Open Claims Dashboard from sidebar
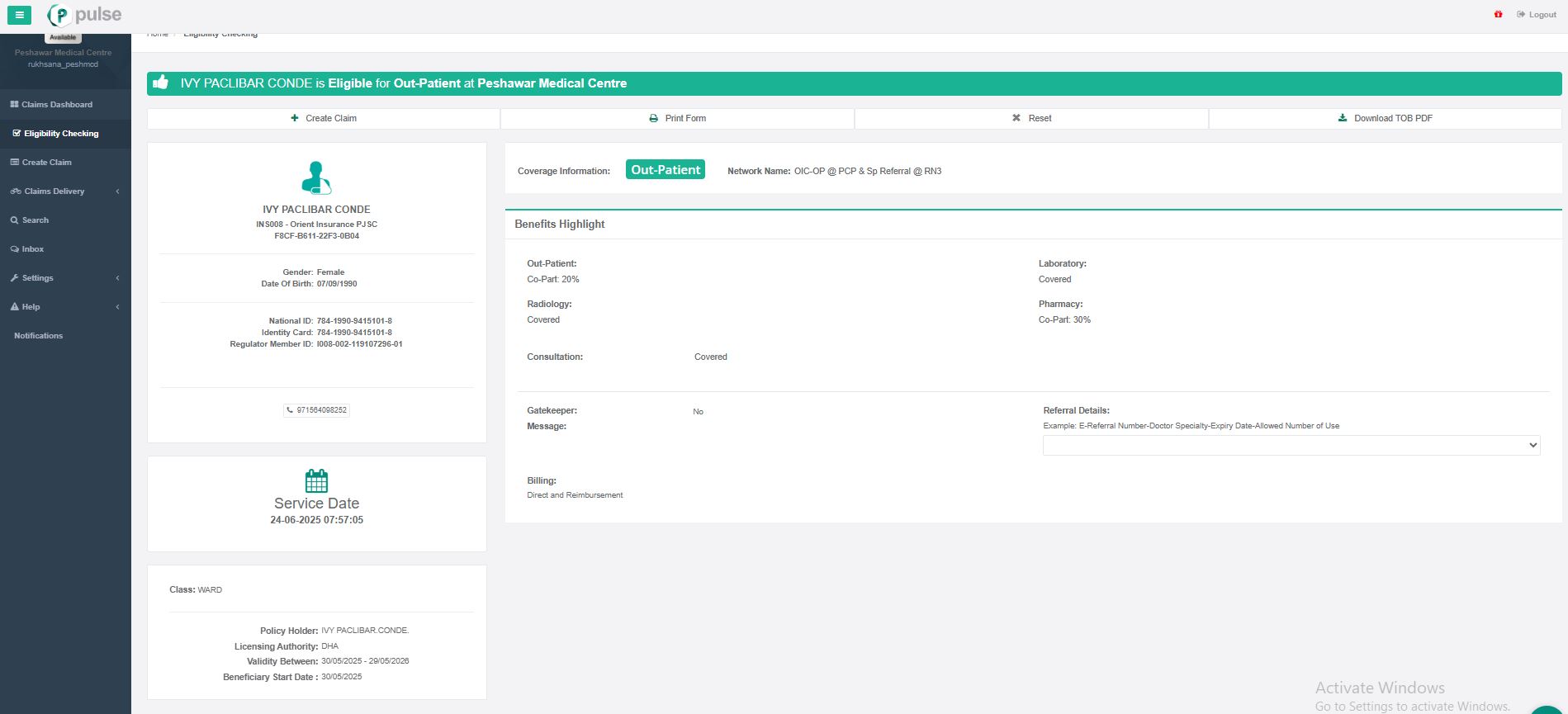This screenshot has width=1568, height=714. pos(56,105)
